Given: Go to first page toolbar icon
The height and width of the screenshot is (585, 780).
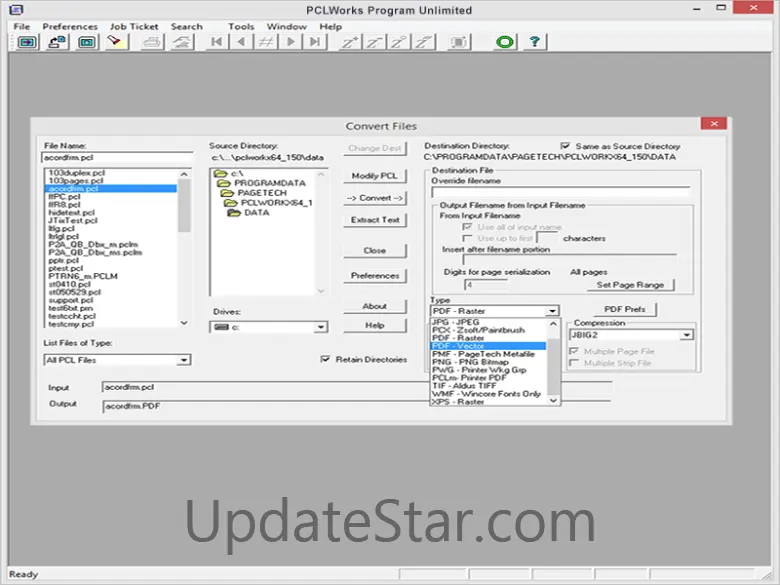Looking at the screenshot, I should (x=217, y=42).
